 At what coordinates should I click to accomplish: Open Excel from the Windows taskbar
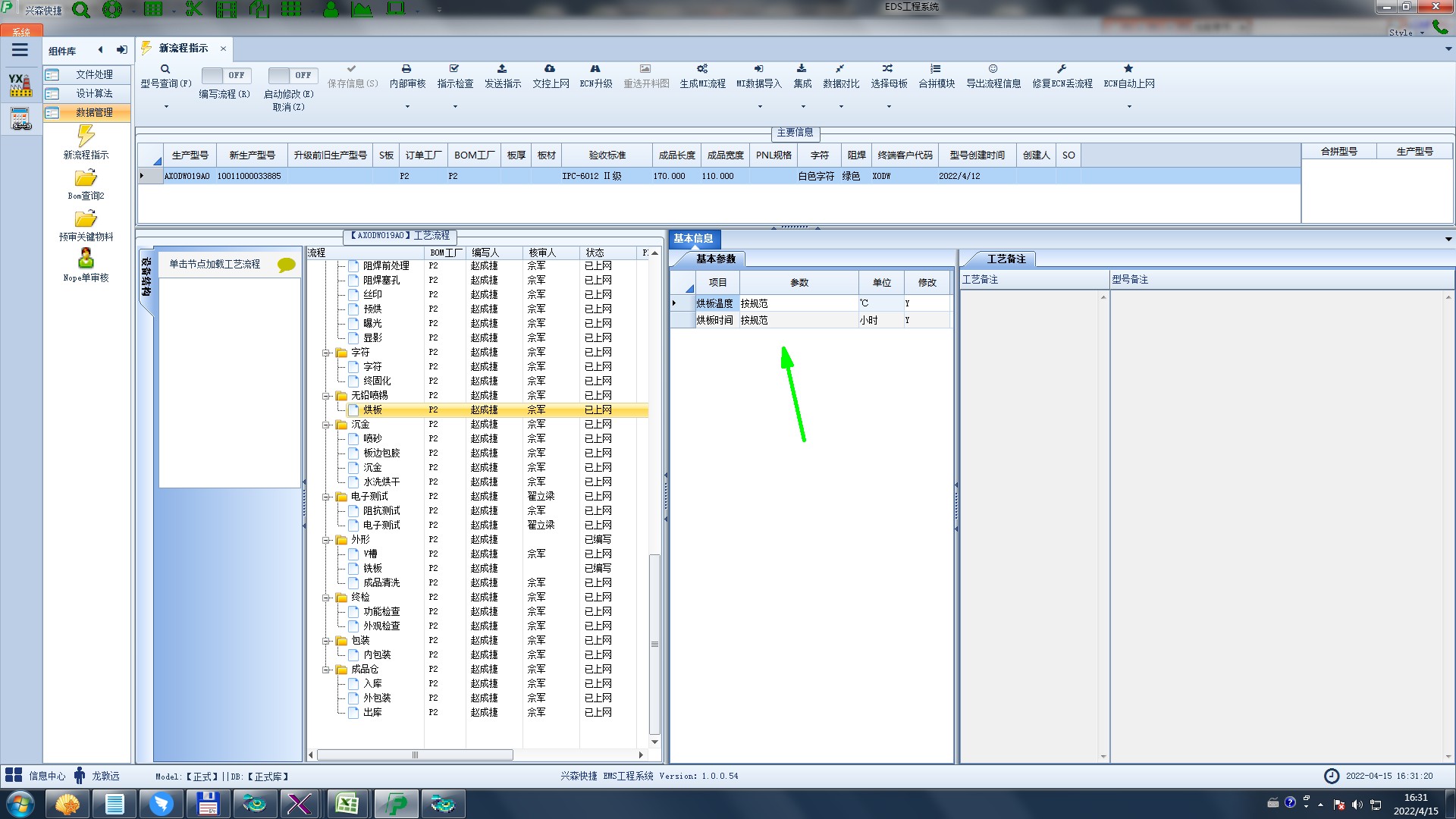tap(347, 804)
